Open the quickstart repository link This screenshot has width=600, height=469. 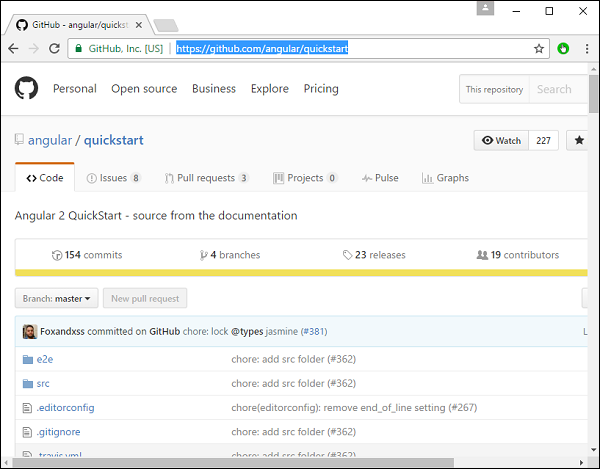[114, 140]
